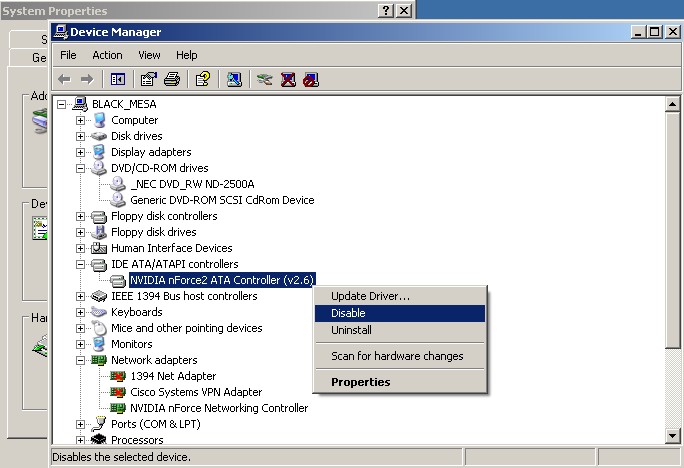Open Properties from the context menu
This screenshot has height=468, width=684.
(x=360, y=382)
